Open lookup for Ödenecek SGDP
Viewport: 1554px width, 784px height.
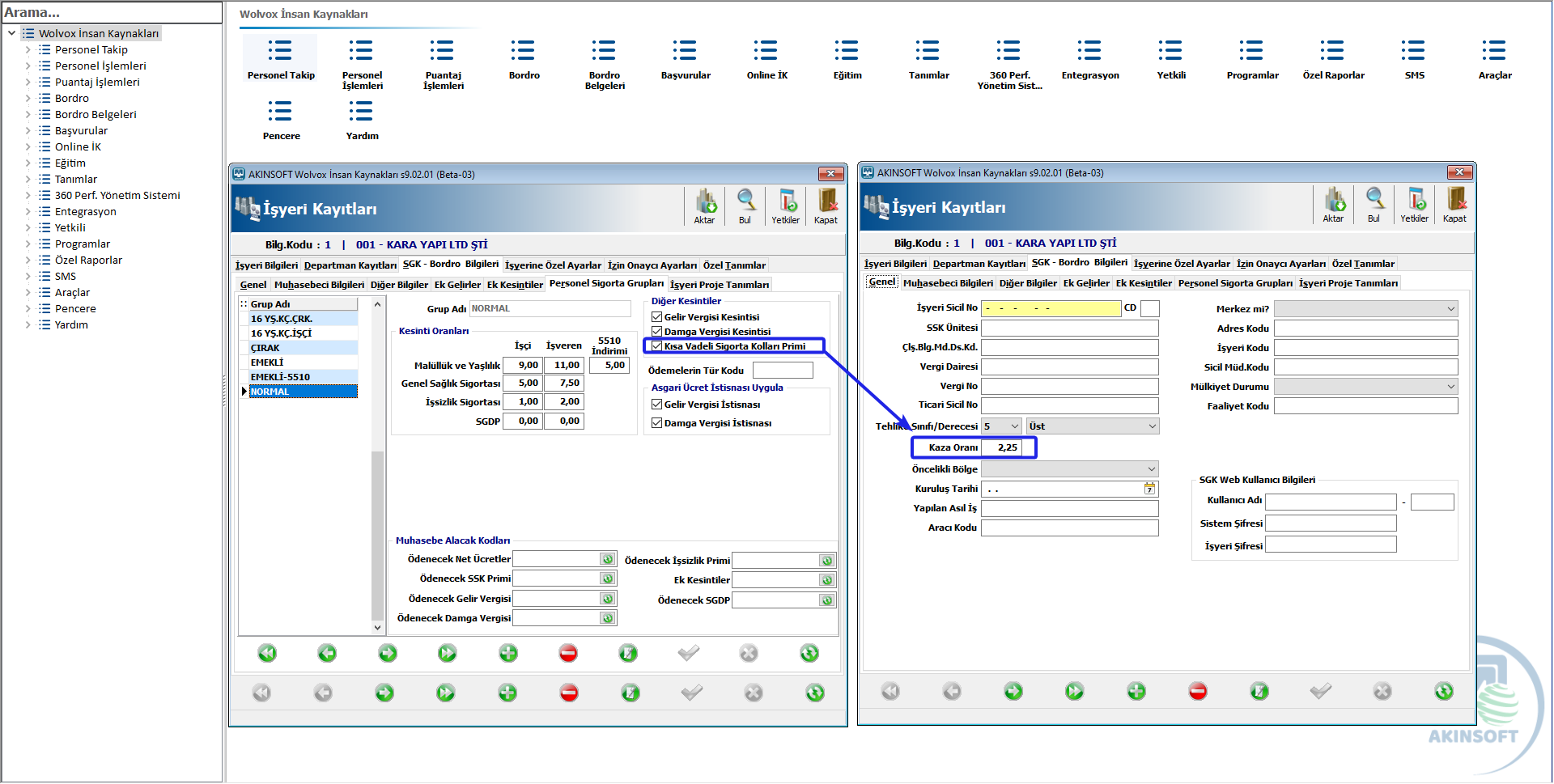coord(826,600)
